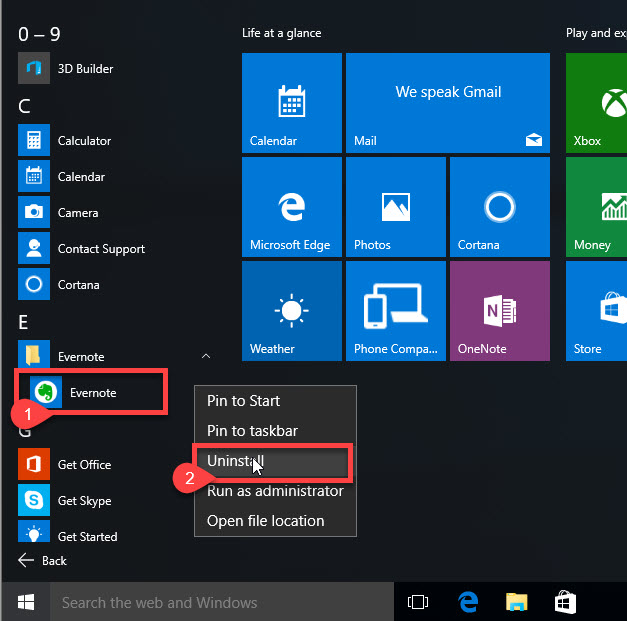
Task: Open Contact Support app
Action: (82, 248)
